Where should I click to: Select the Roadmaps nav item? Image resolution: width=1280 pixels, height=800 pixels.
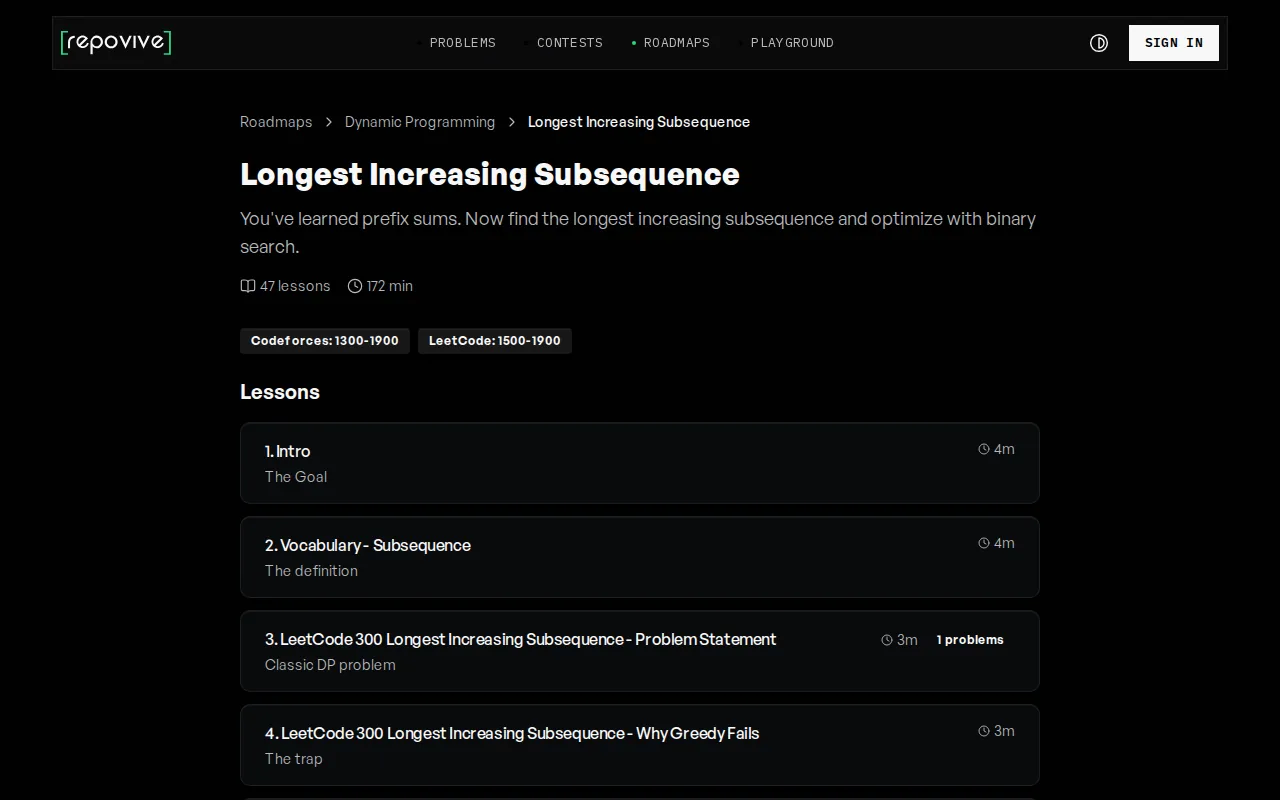tap(677, 43)
